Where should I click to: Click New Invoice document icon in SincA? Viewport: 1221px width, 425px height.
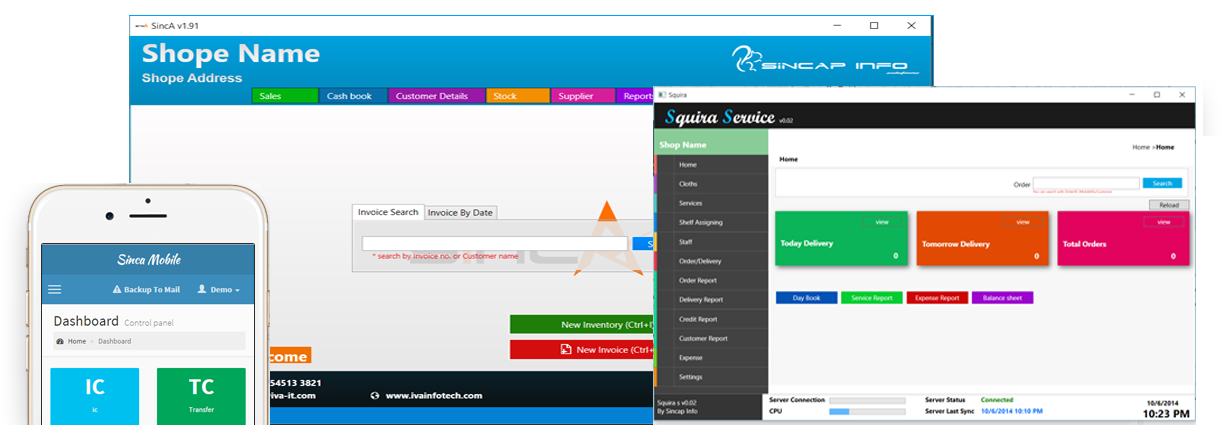[x=566, y=350]
